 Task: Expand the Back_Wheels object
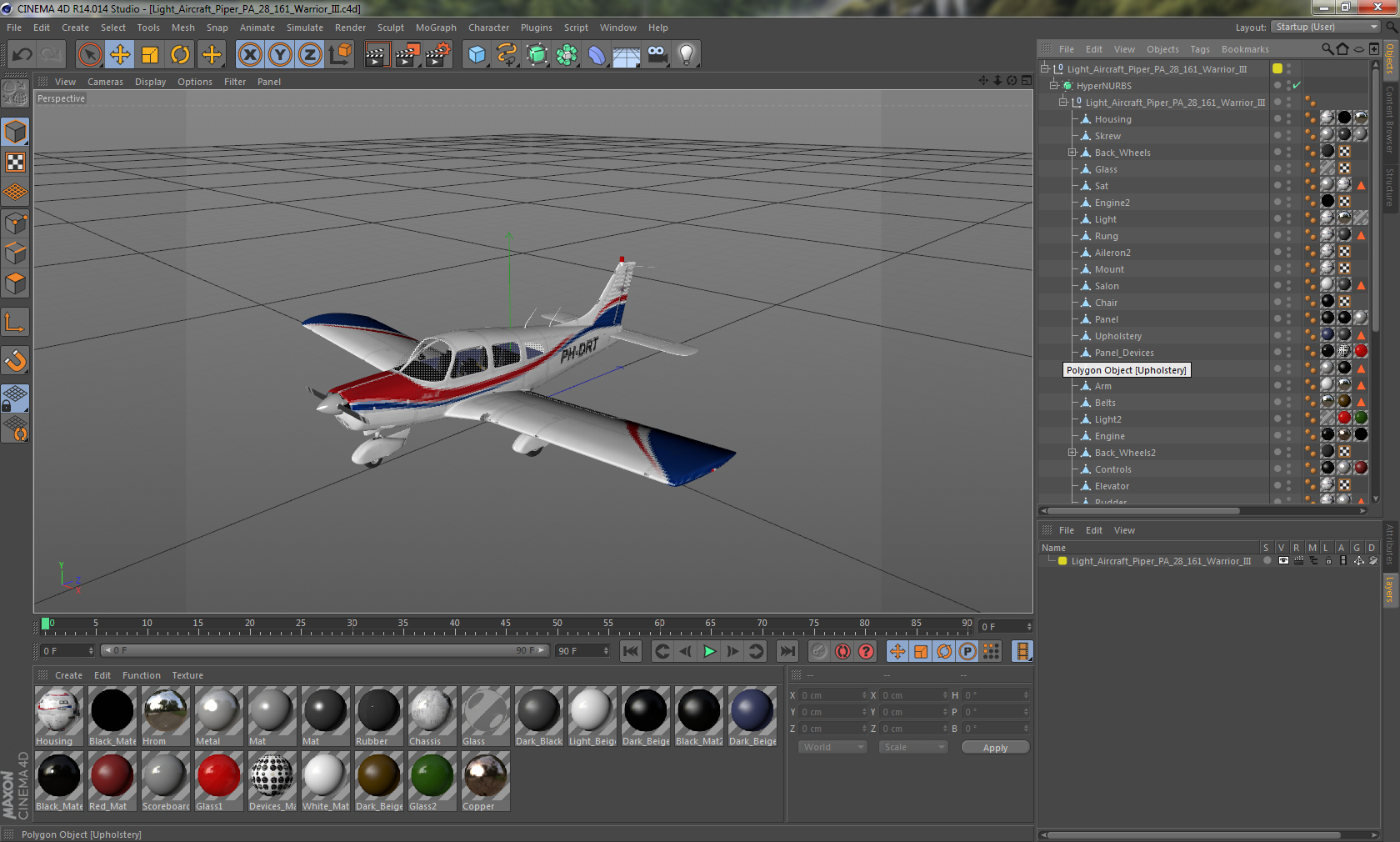tap(1072, 153)
